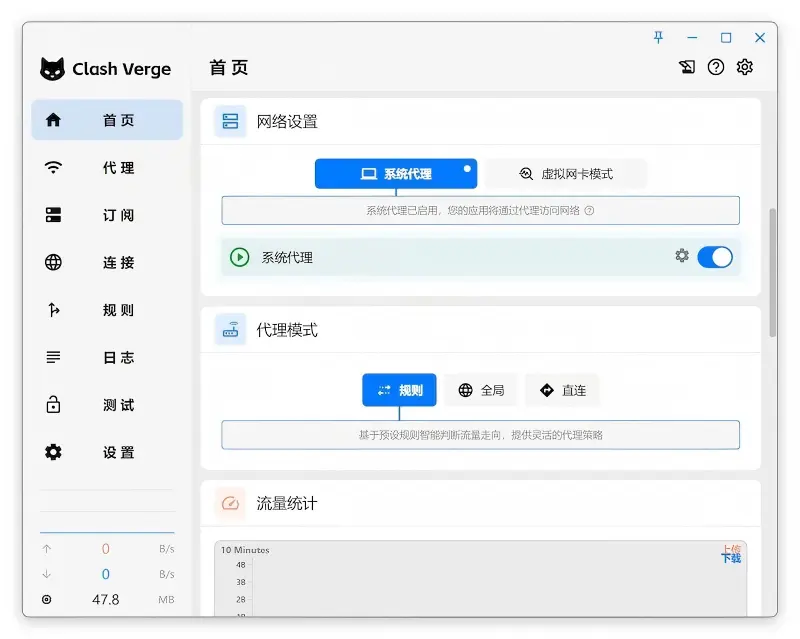Click the green play status icon
Viewport: 800px width, 639px height.
239,257
